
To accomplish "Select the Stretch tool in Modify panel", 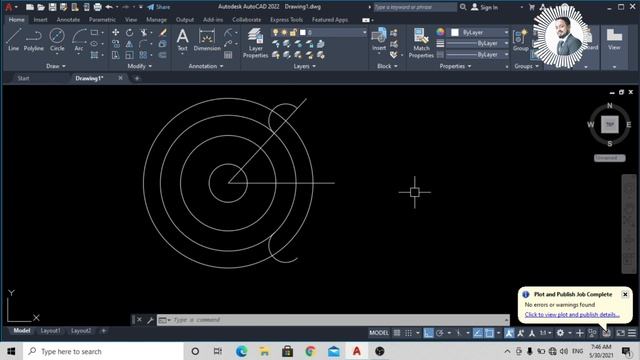I will (x=116, y=55).
